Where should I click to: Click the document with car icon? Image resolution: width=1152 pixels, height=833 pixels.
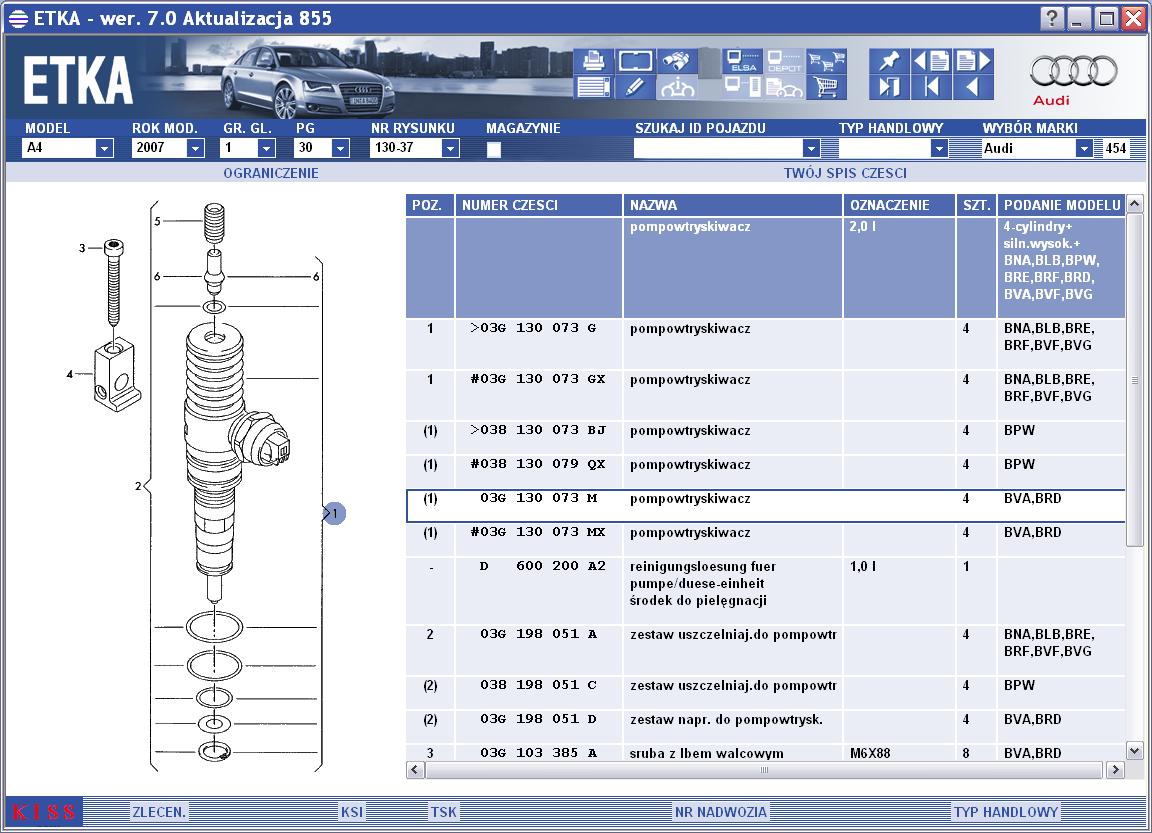point(785,87)
